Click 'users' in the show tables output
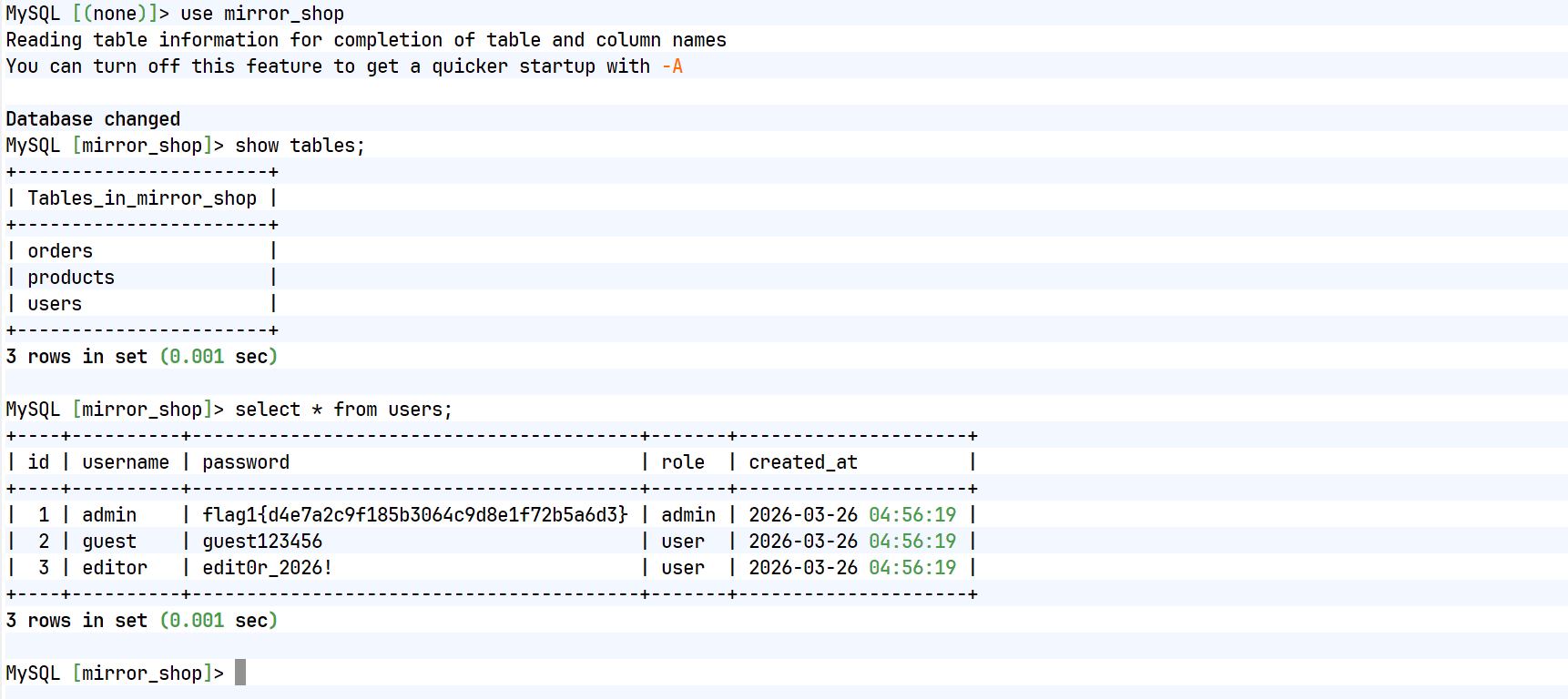The width and height of the screenshot is (1568, 699). 55,304
